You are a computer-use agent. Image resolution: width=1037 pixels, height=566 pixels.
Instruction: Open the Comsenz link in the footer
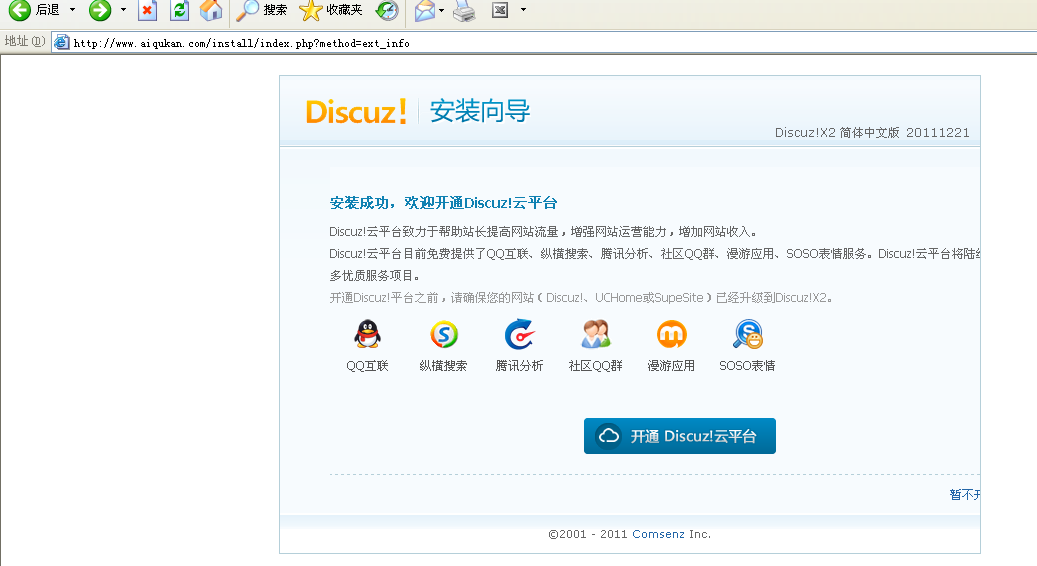658,534
